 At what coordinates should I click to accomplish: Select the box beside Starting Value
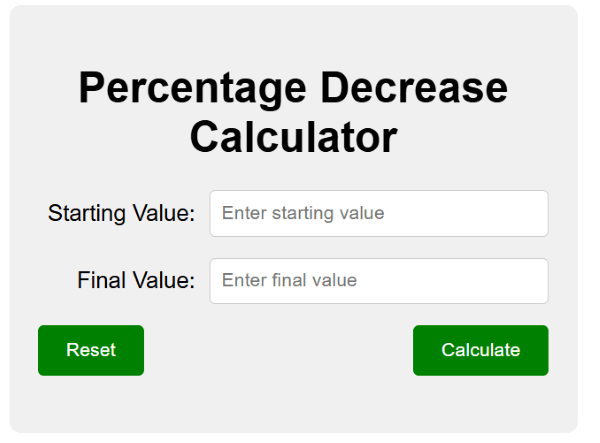378,213
